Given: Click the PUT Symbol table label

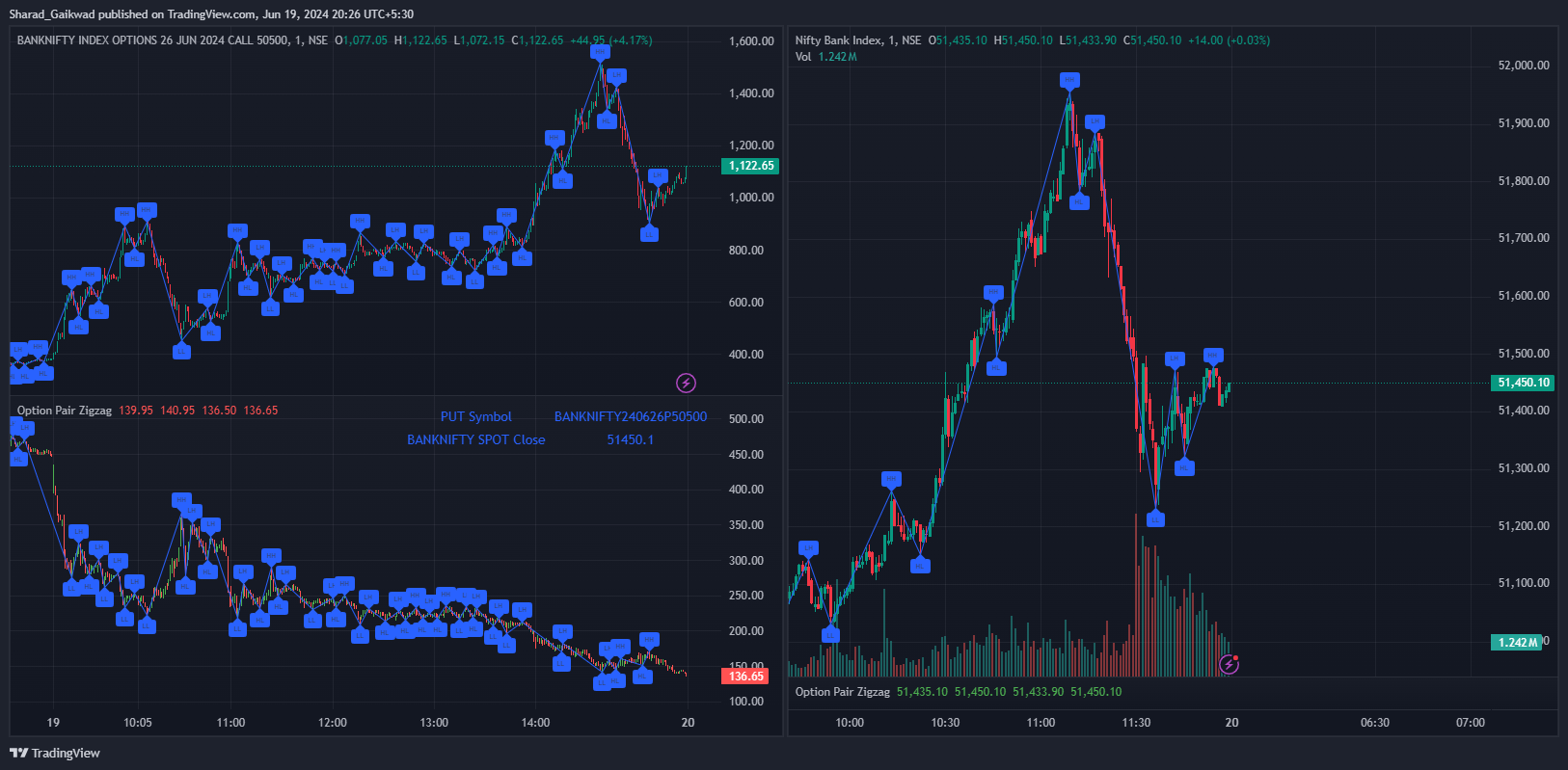Looking at the screenshot, I should (476, 417).
